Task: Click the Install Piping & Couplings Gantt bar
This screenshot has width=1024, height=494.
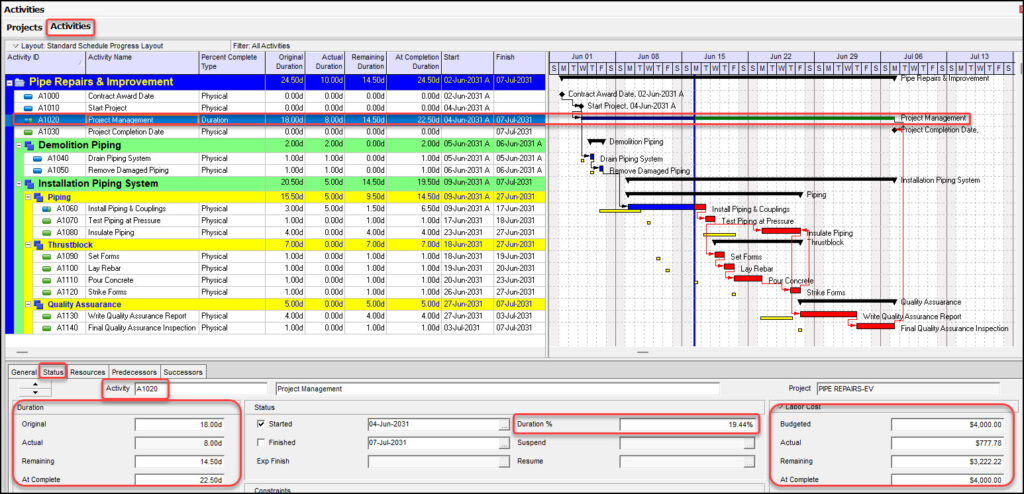Action: [x=667, y=207]
